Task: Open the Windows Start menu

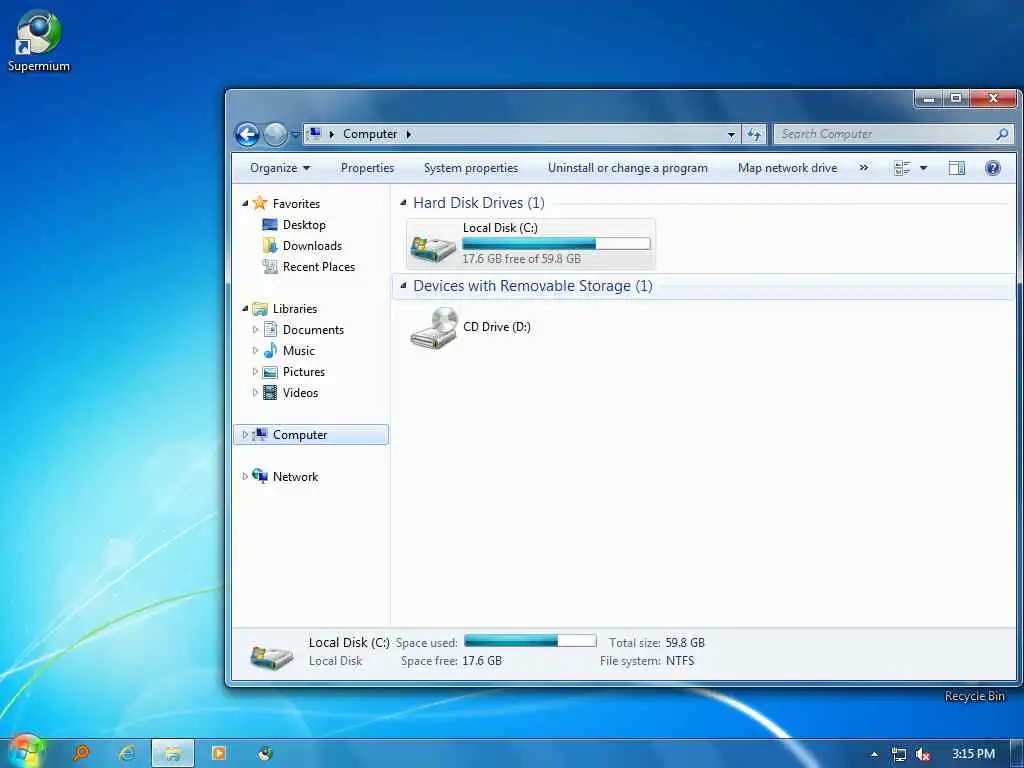Action: (x=26, y=752)
